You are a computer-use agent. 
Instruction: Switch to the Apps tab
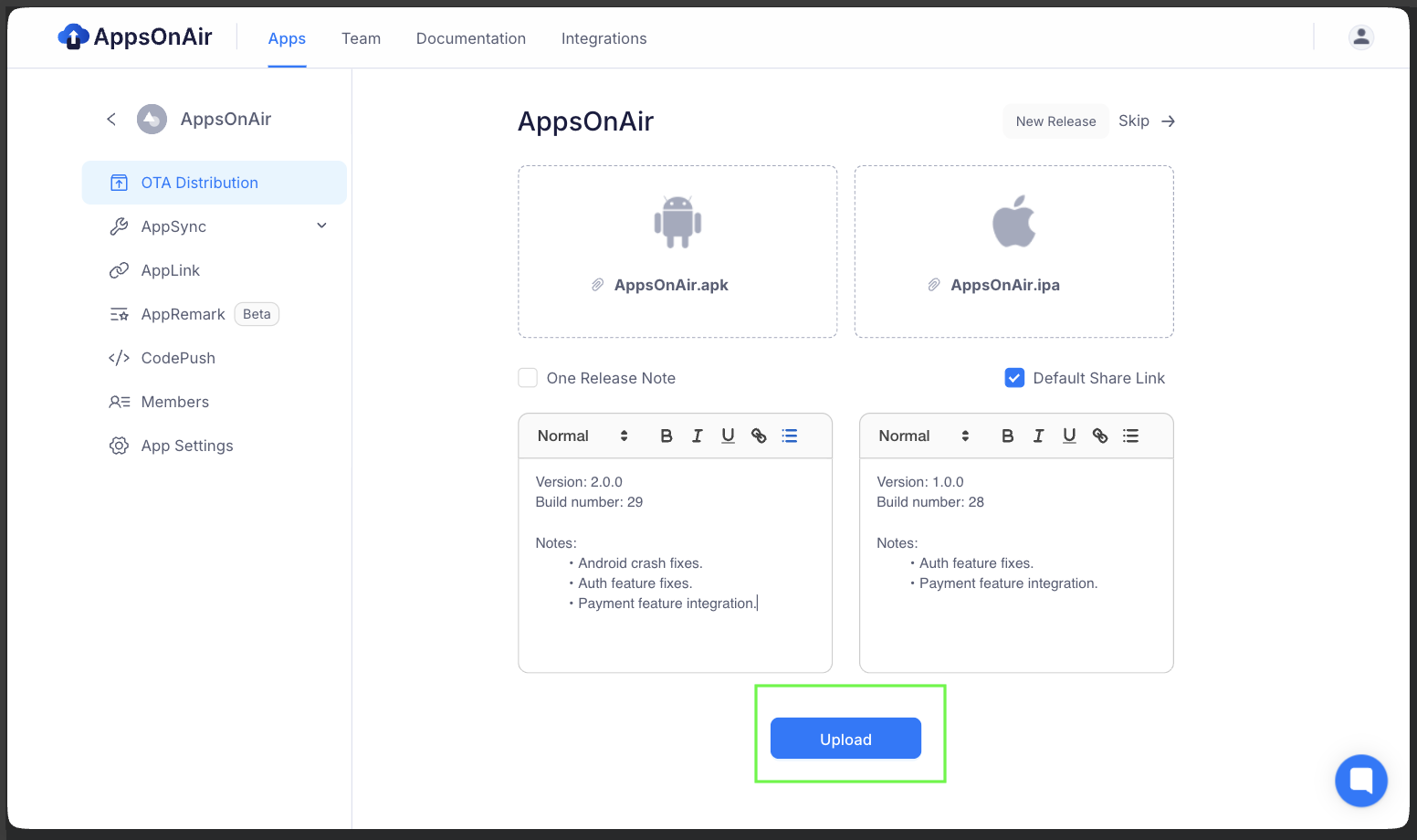(287, 38)
